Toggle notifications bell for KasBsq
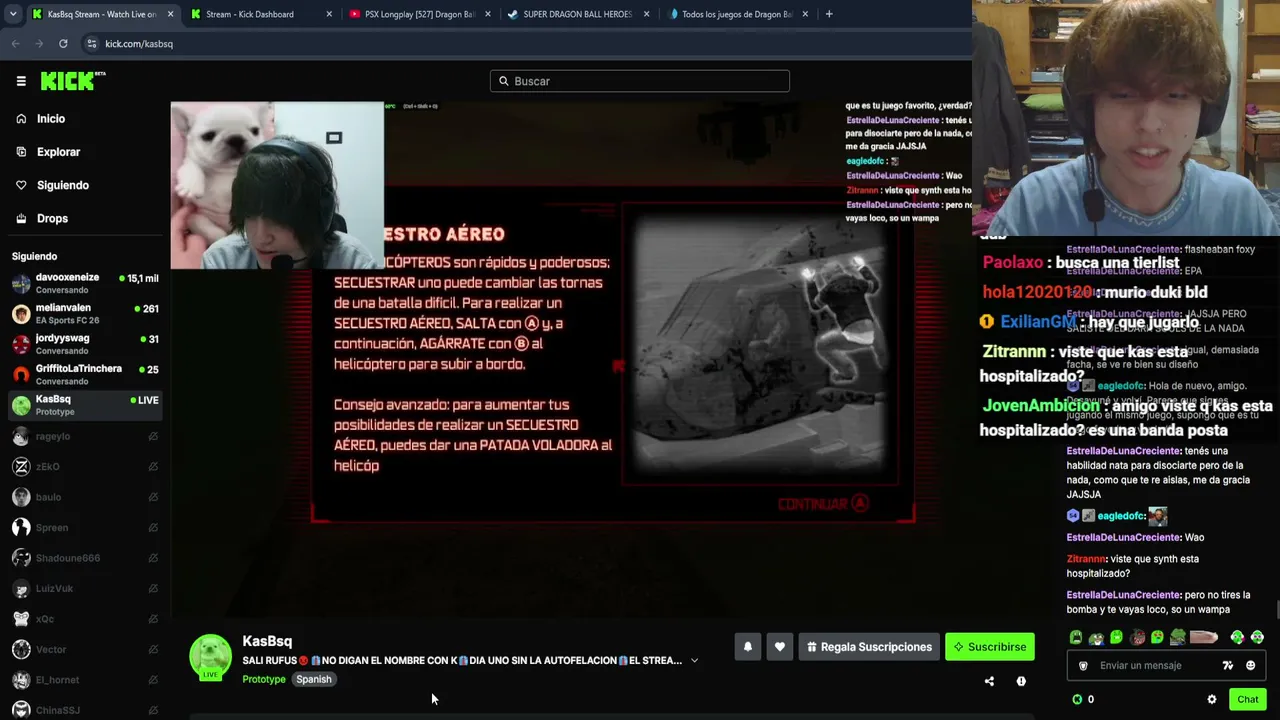1280x720 pixels. click(747, 647)
